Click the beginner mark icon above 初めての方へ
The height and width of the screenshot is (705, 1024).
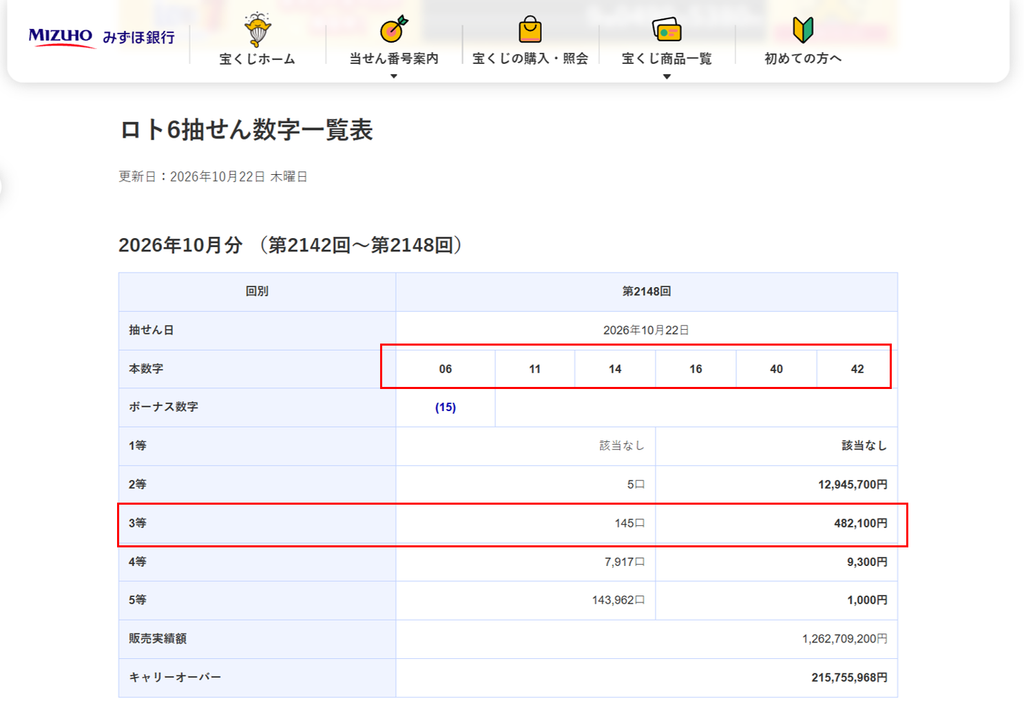803,29
